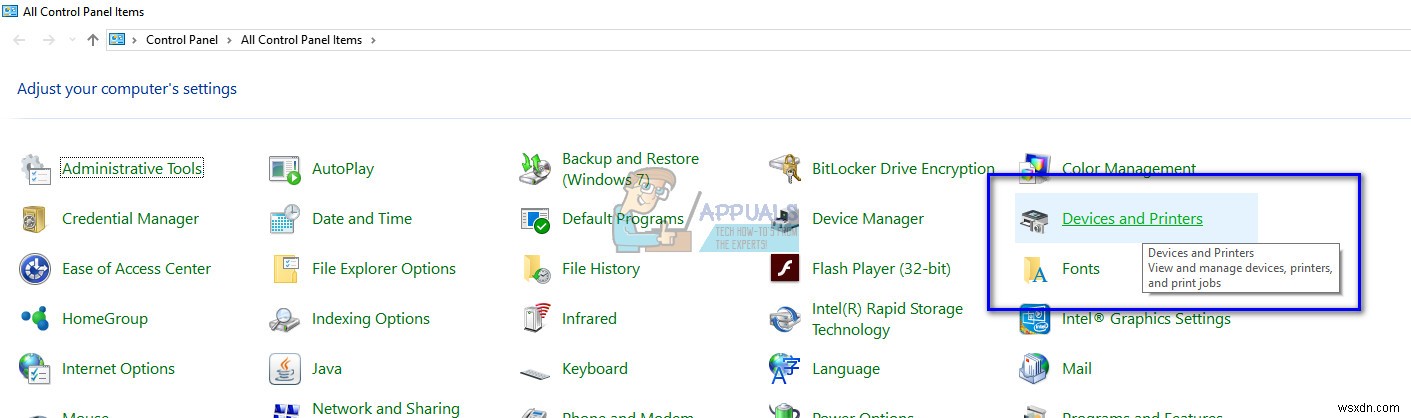Click the File History folder icon
The width and height of the screenshot is (1411, 418).
(535, 269)
